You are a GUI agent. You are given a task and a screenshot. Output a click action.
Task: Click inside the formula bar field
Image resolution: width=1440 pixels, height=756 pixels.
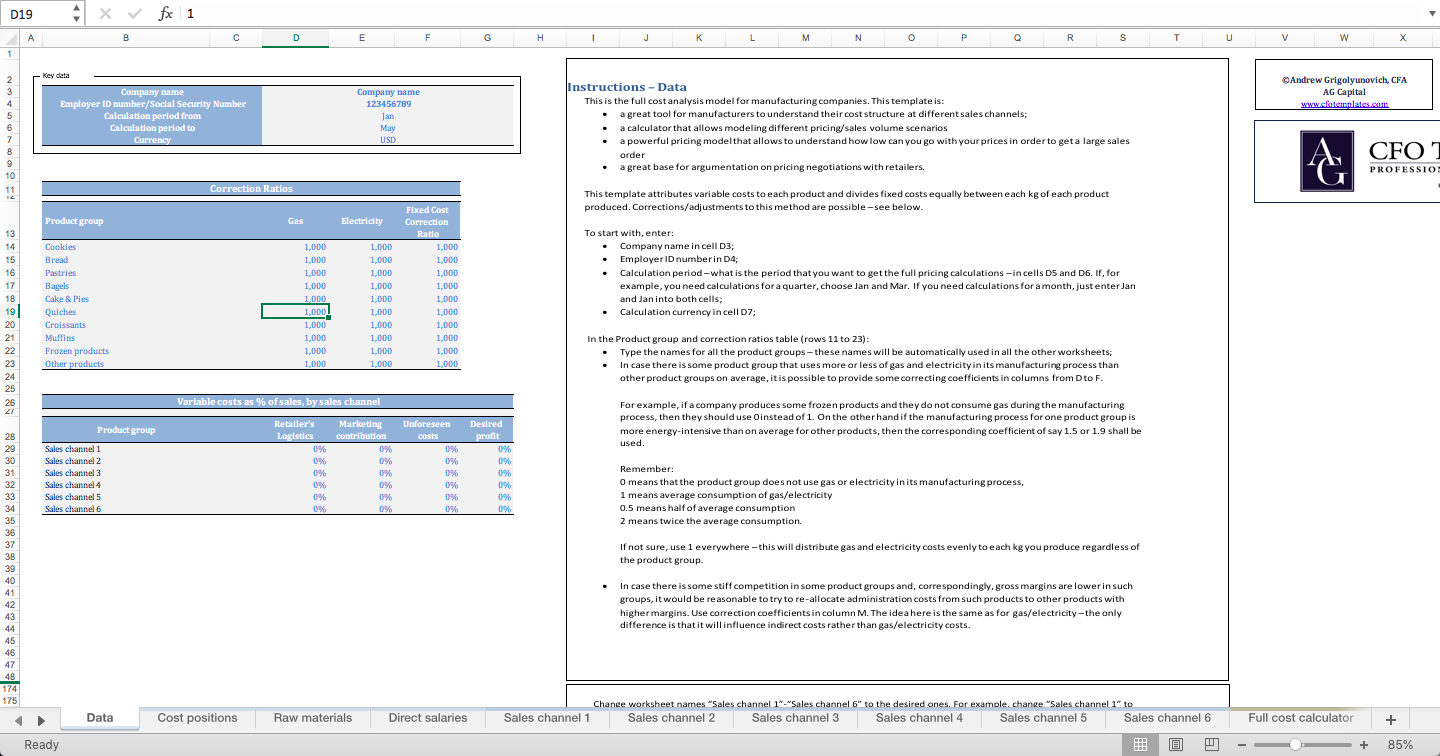pyautogui.click(x=800, y=13)
